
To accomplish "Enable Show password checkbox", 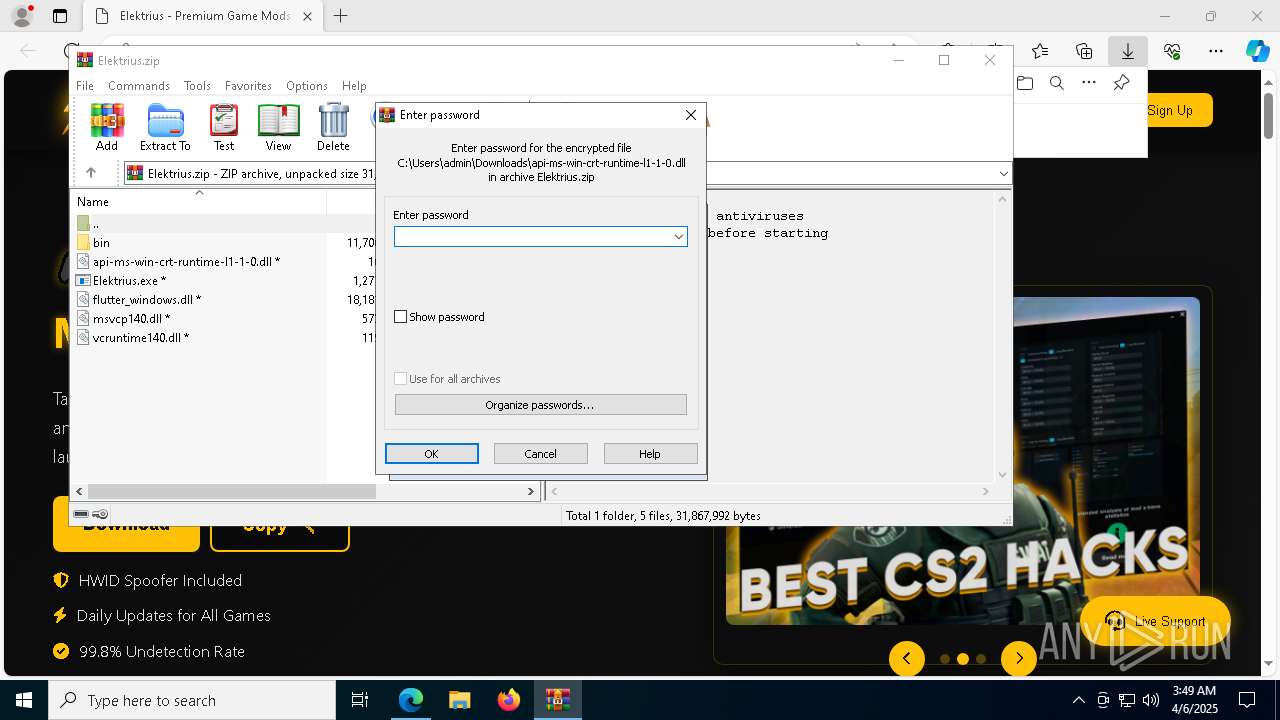I will pyautogui.click(x=401, y=317).
